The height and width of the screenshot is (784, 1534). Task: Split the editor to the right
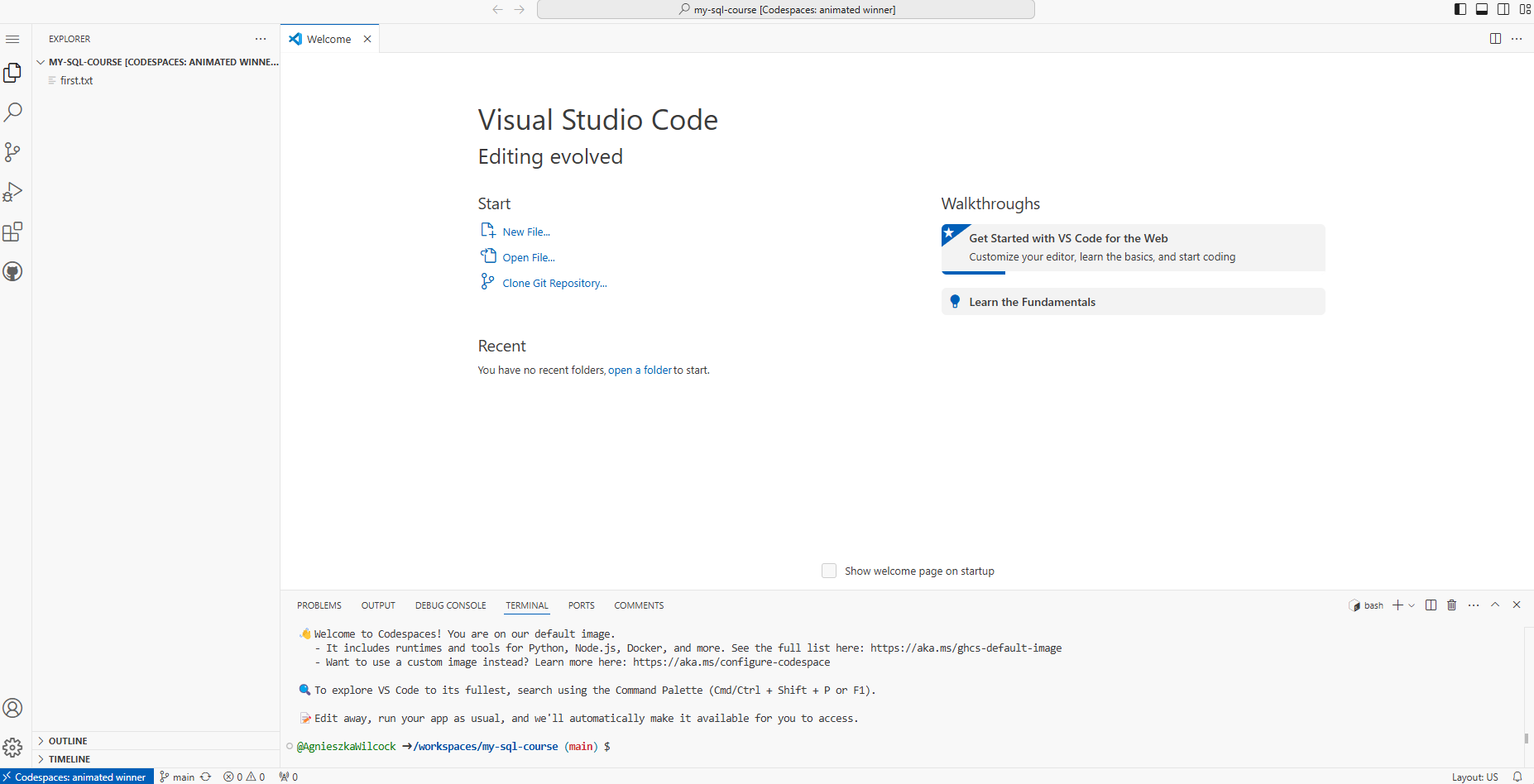point(1495,39)
